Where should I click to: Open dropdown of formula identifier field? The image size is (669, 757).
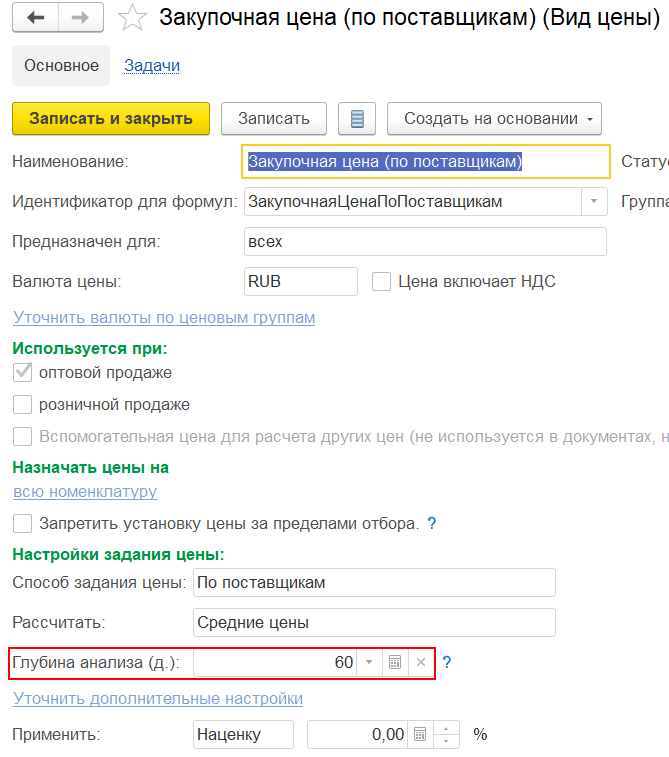[595, 202]
